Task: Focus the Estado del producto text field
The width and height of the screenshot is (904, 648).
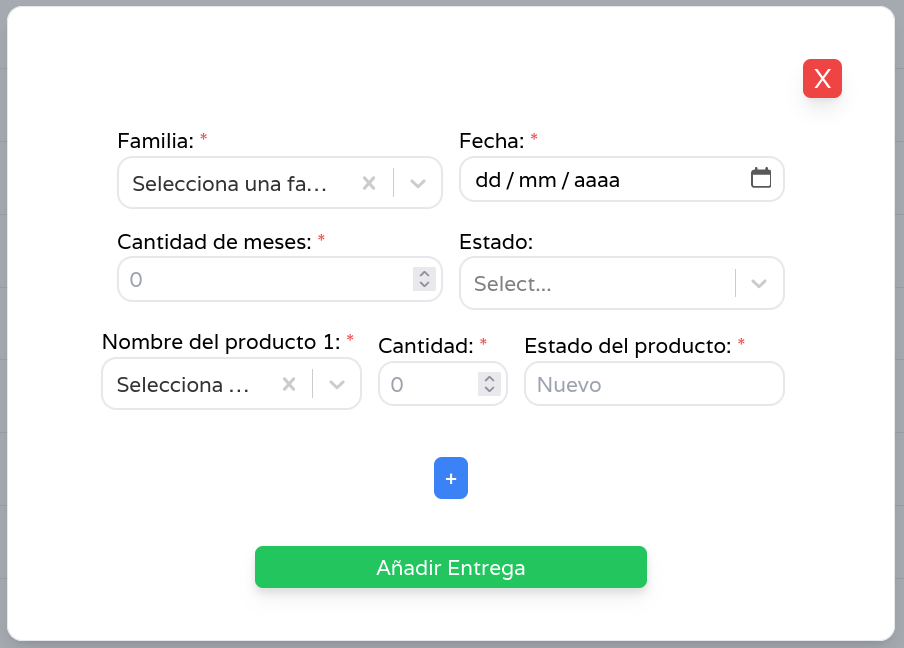Action: [x=654, y=384]
